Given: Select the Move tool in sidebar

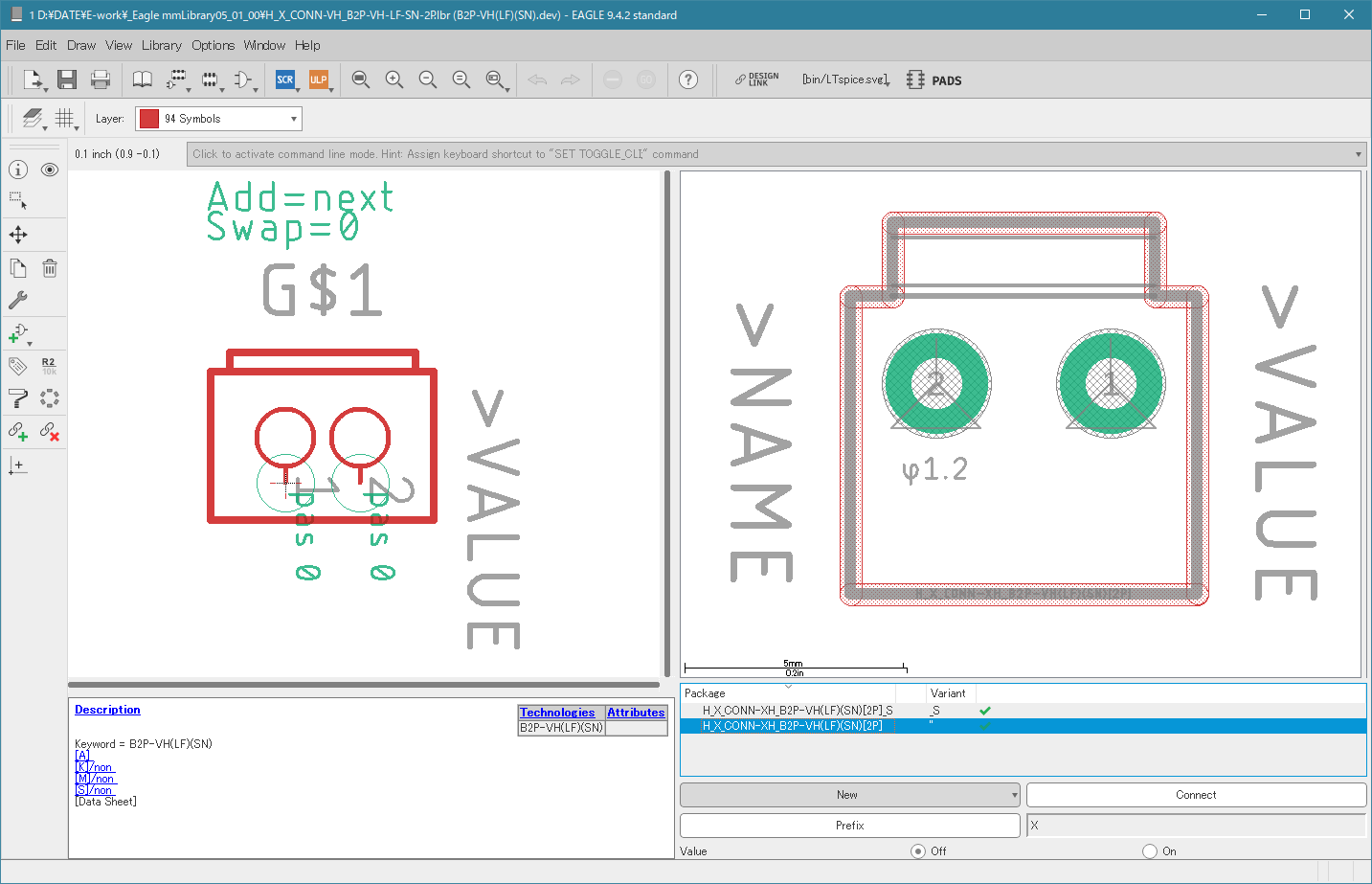Looking at the screenshot, I should click(x=18, y=235).
